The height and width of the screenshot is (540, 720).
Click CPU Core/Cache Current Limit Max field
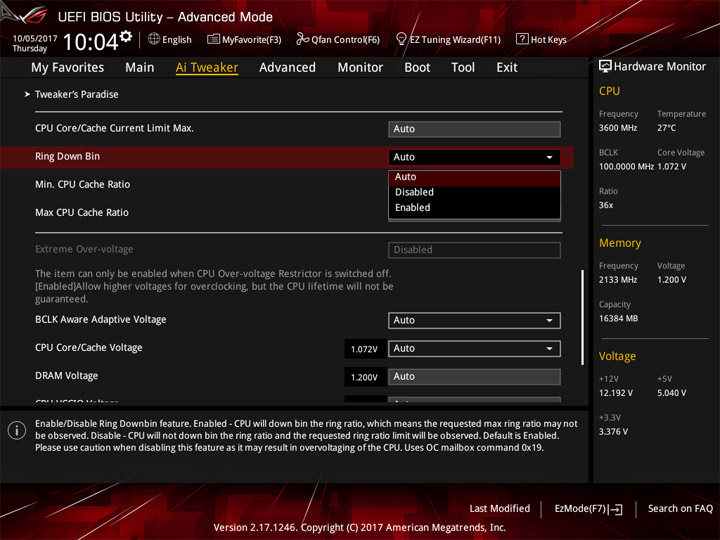point(474,129)
